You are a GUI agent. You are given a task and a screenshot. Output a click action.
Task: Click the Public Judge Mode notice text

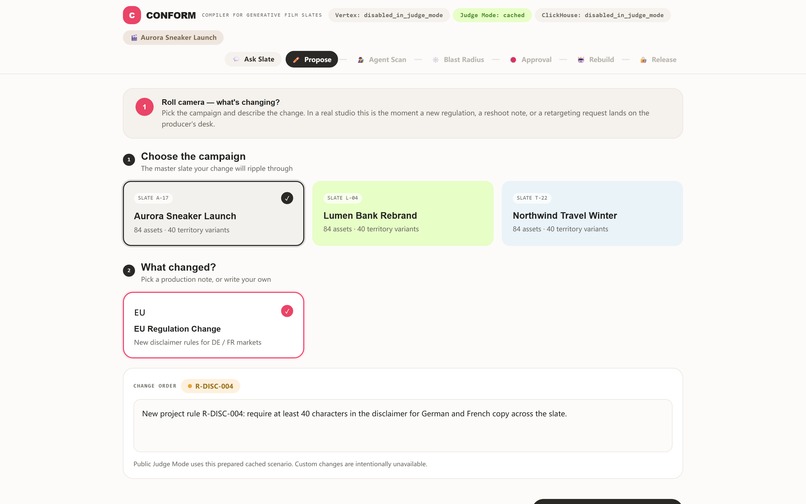(x=280, y=464)
